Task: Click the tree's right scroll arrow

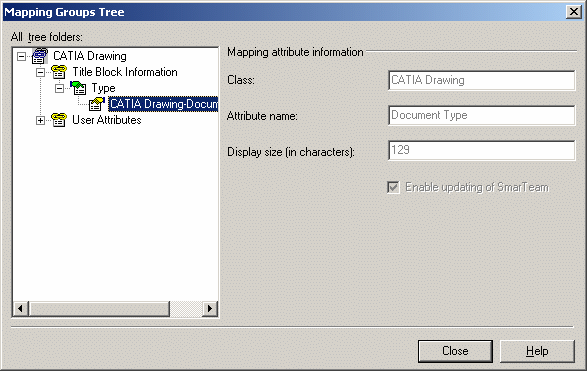Action: pyautogui.click(x=210, y=308)
